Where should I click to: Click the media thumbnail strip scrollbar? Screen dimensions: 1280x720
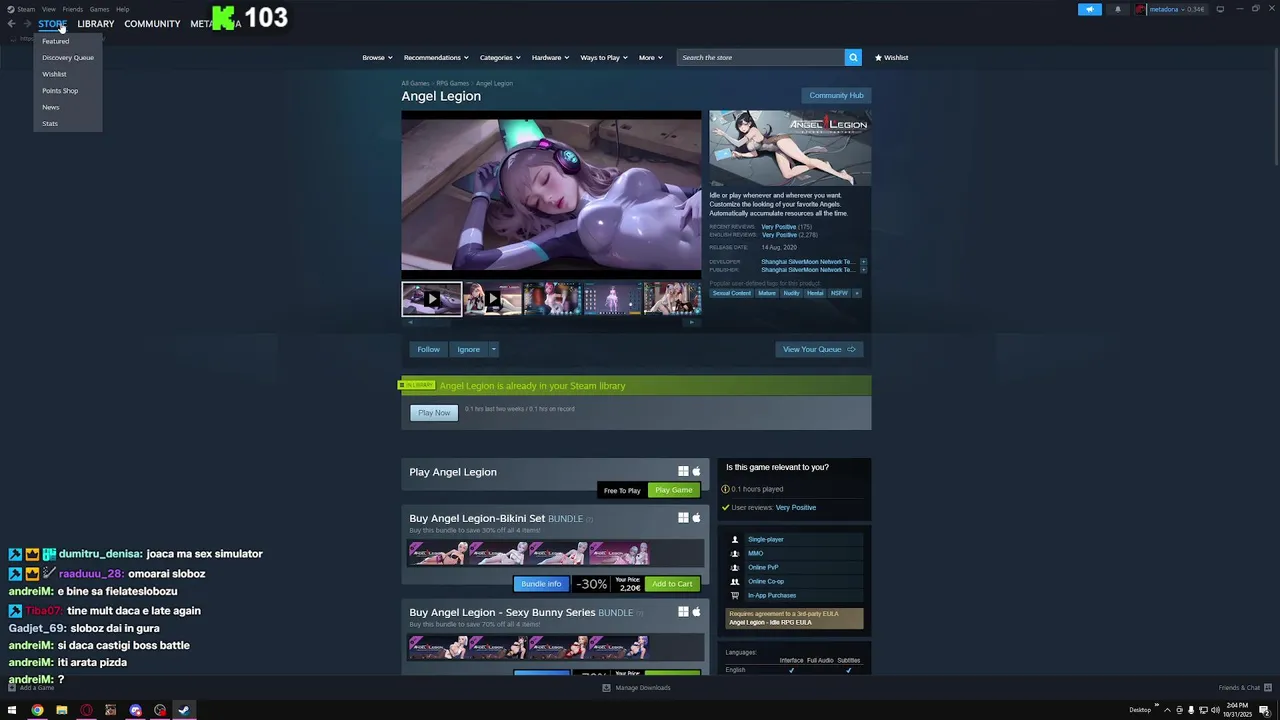coord(551,322)
